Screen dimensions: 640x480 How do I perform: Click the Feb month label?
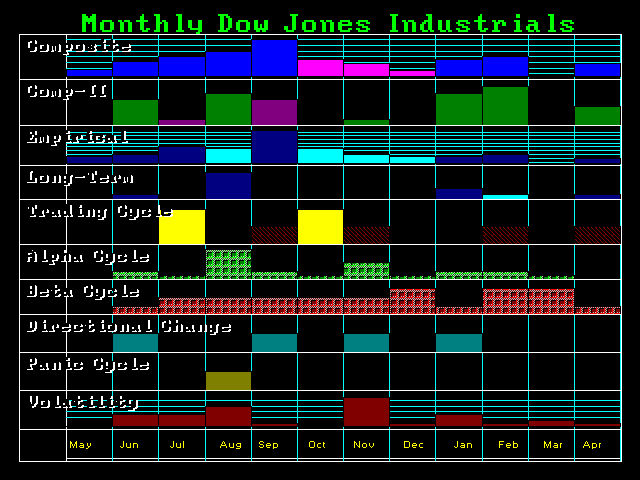[x=508, y=444]
